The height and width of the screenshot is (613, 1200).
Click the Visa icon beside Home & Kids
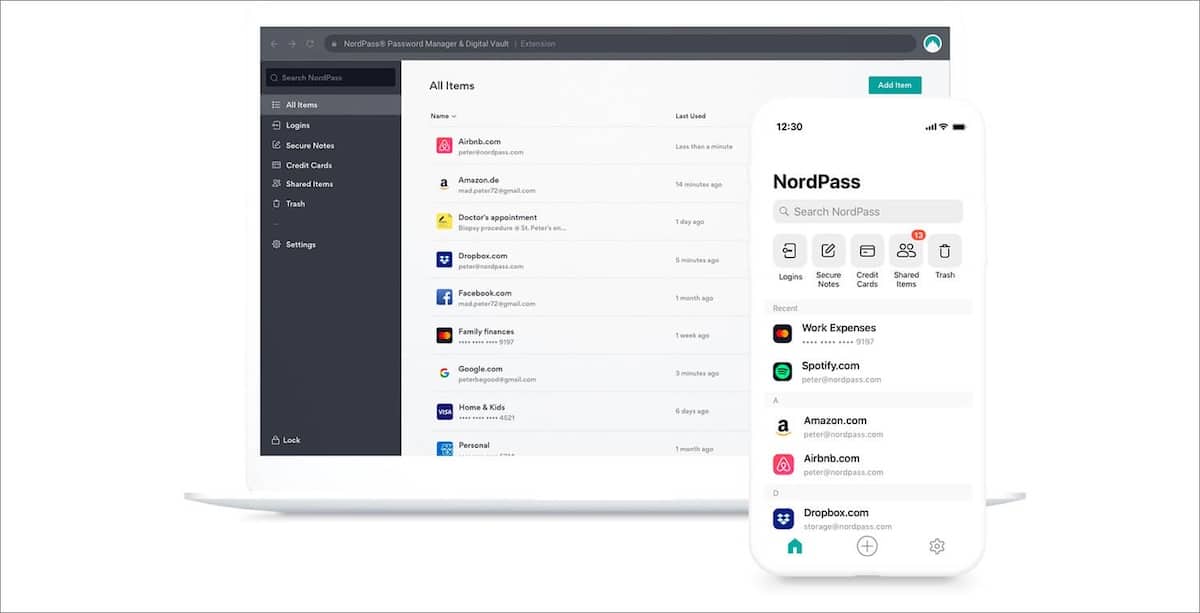click(x=444, y=411)
